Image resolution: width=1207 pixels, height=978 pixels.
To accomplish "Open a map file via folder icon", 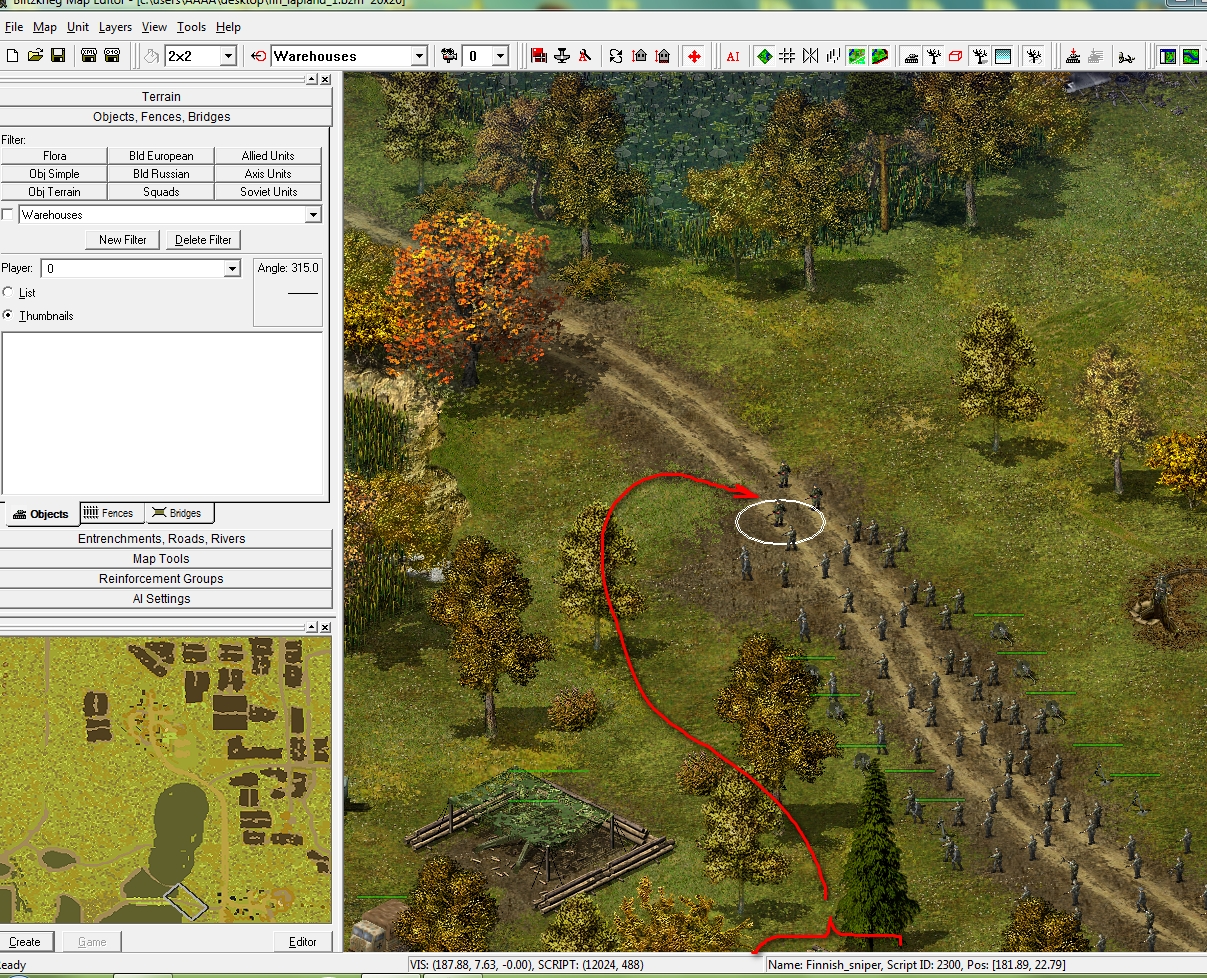I will (36, 56).
